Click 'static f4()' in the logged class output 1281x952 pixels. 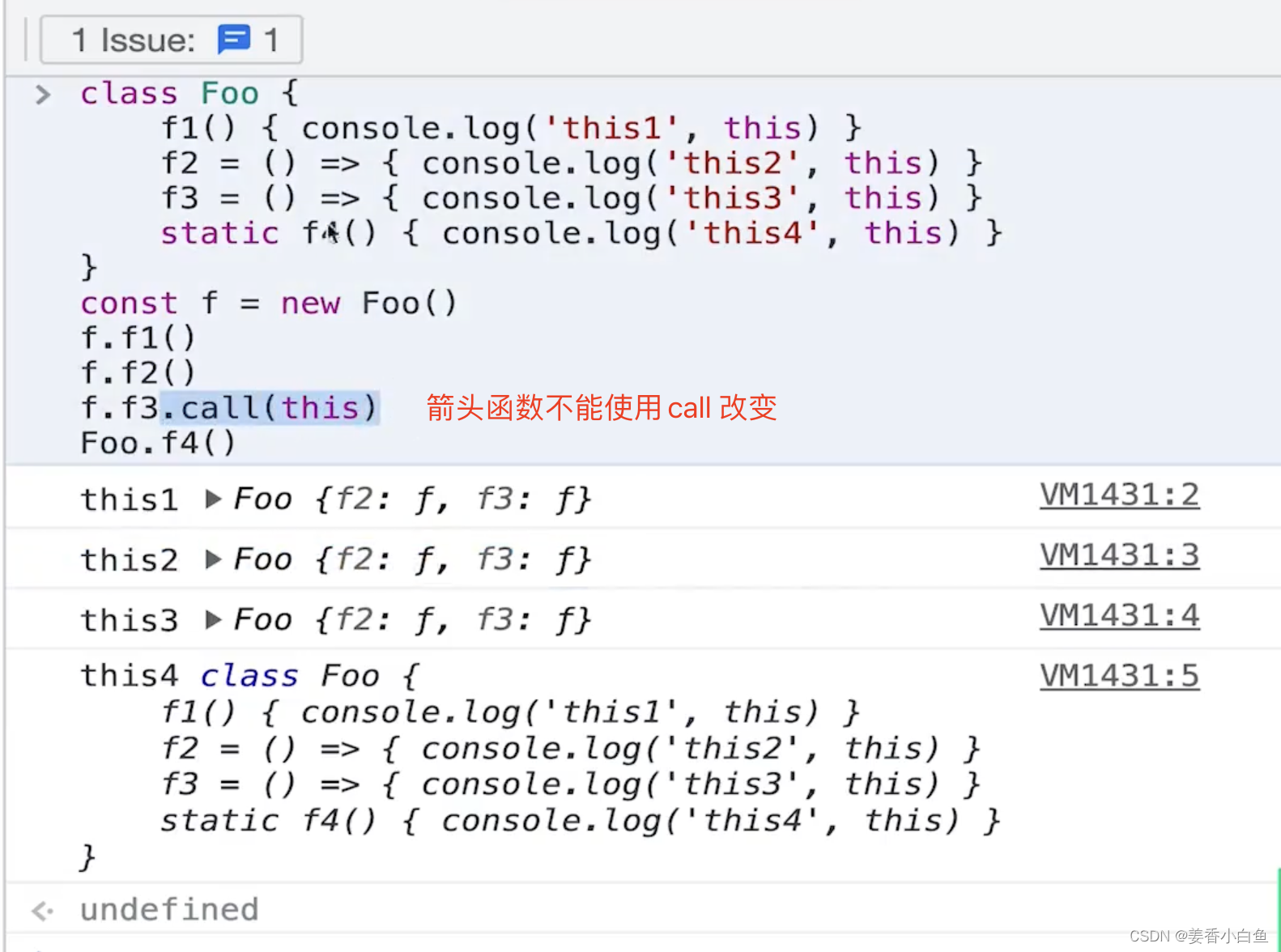point(268,821)
